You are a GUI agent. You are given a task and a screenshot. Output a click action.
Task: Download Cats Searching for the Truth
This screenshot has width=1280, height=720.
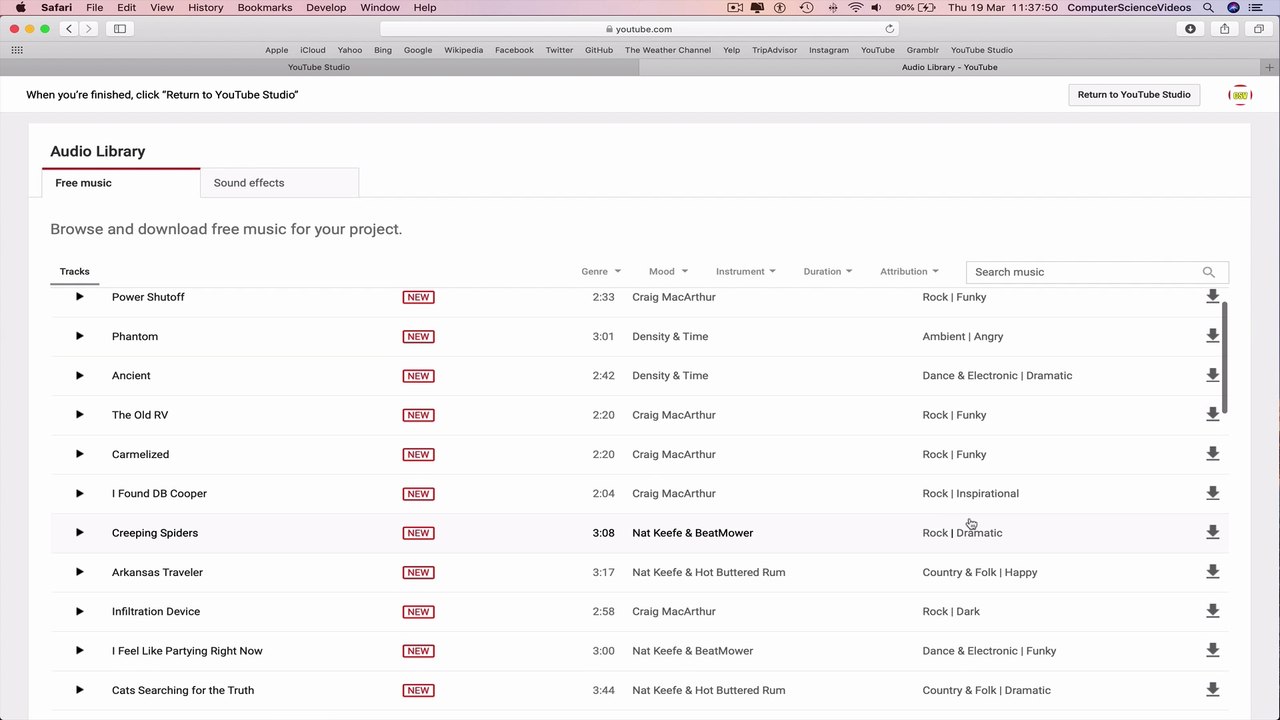[1212, 690]
